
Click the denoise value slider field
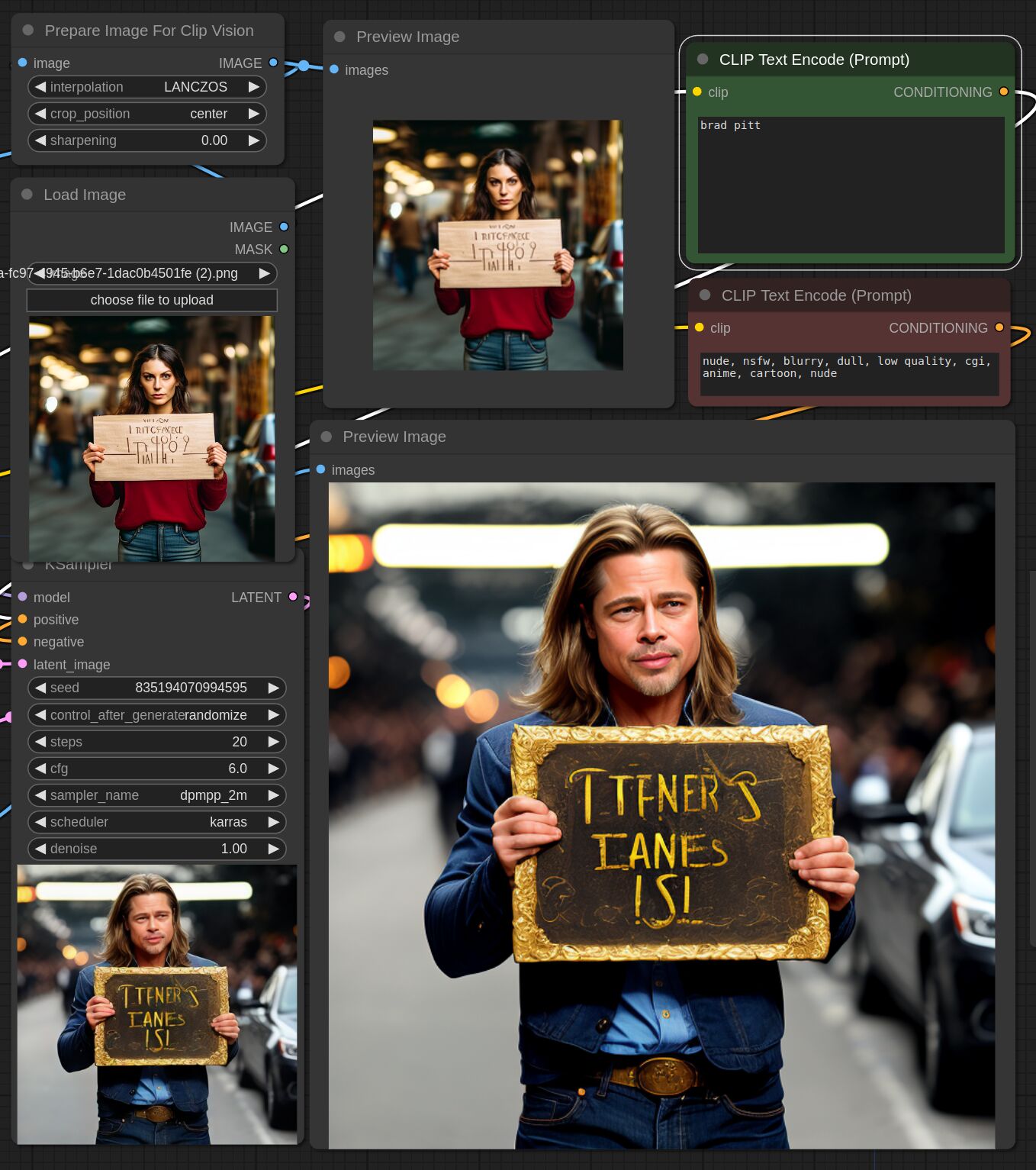click(x=156, y=849)
